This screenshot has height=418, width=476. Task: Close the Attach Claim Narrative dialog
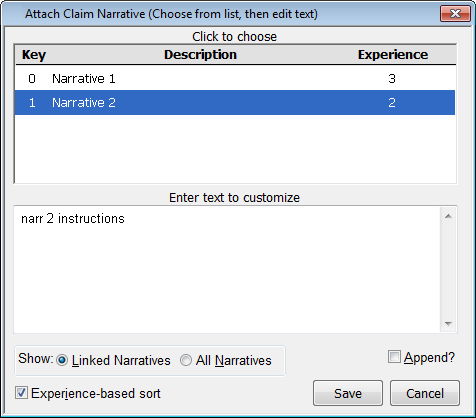(x=455, y=14)
